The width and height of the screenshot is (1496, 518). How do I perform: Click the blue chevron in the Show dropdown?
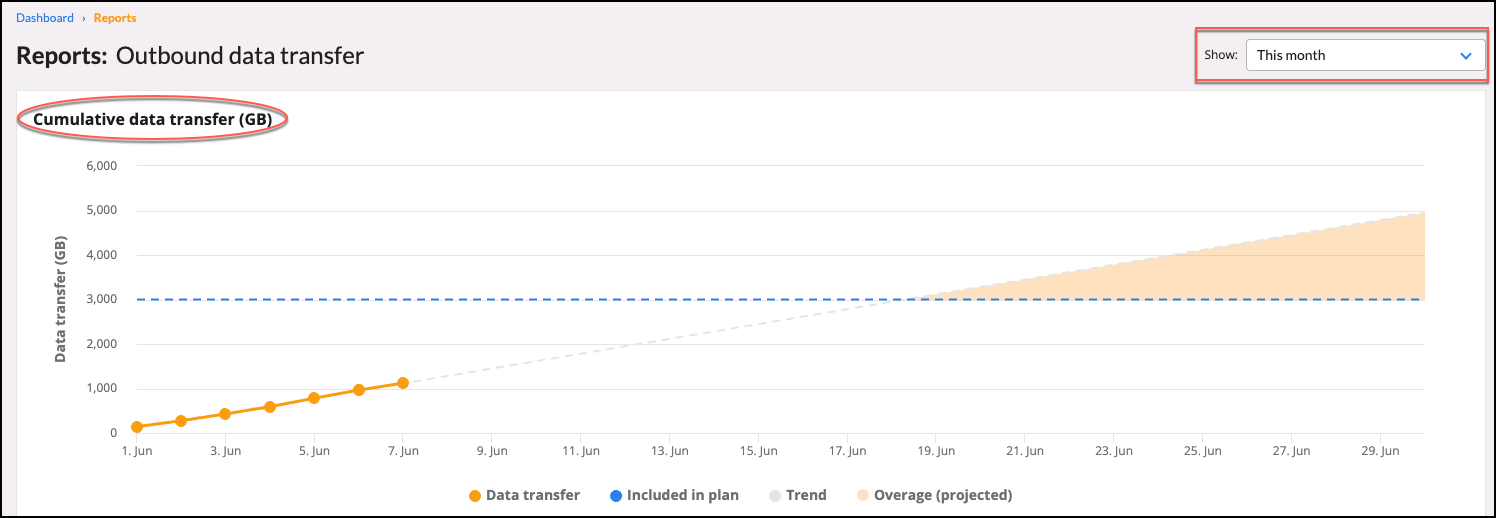(1466, 56)
